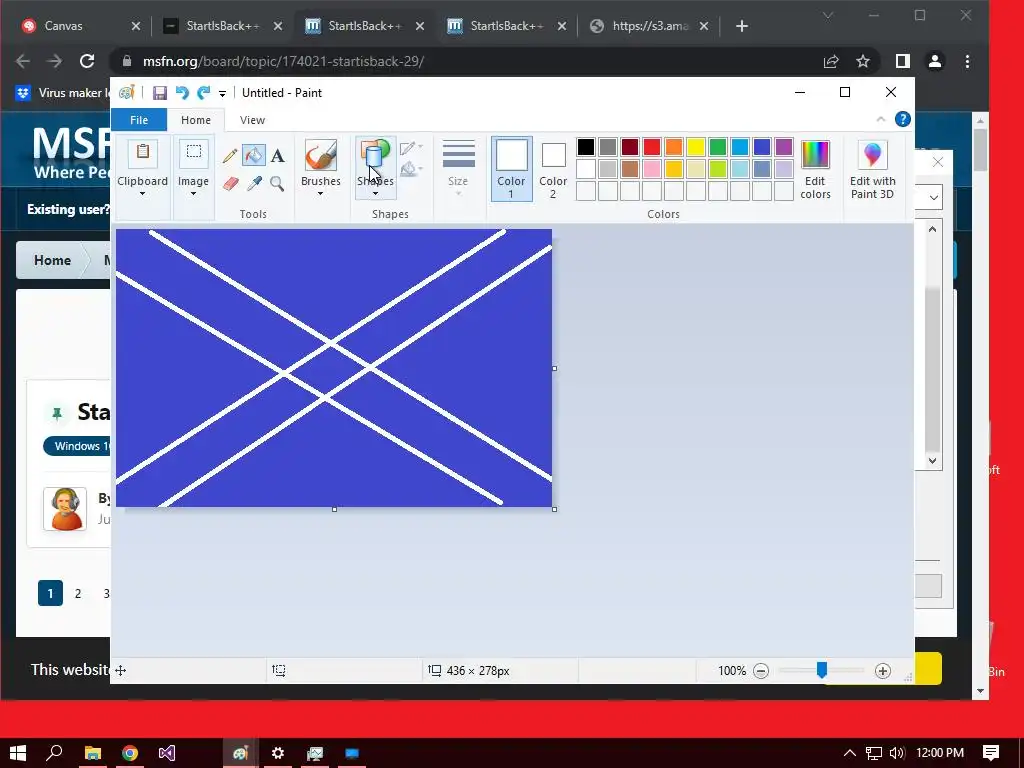Choose the black color swatch
The height and width of the screenshot is (768, 1024).
coord(586,147)
